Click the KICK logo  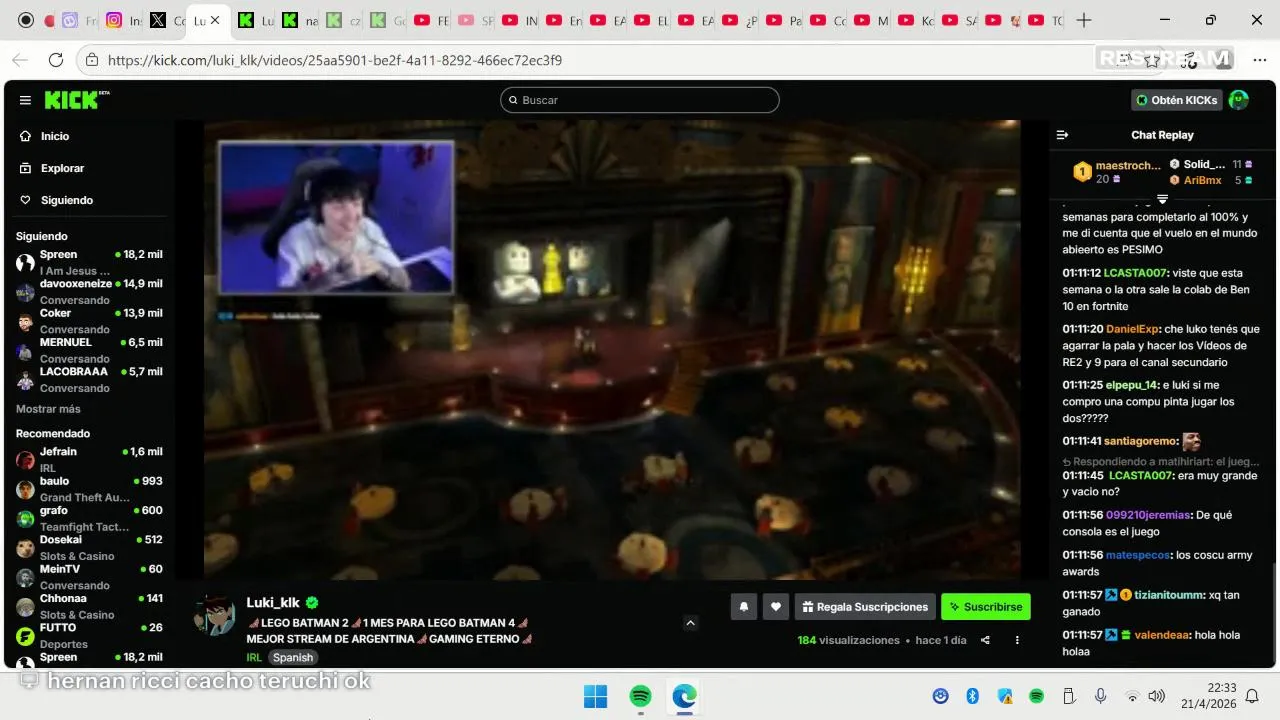pos(76,99)
